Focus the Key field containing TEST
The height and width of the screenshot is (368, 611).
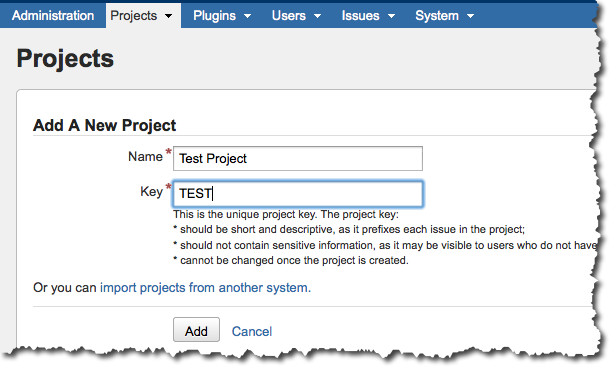[x=298, y=193]
